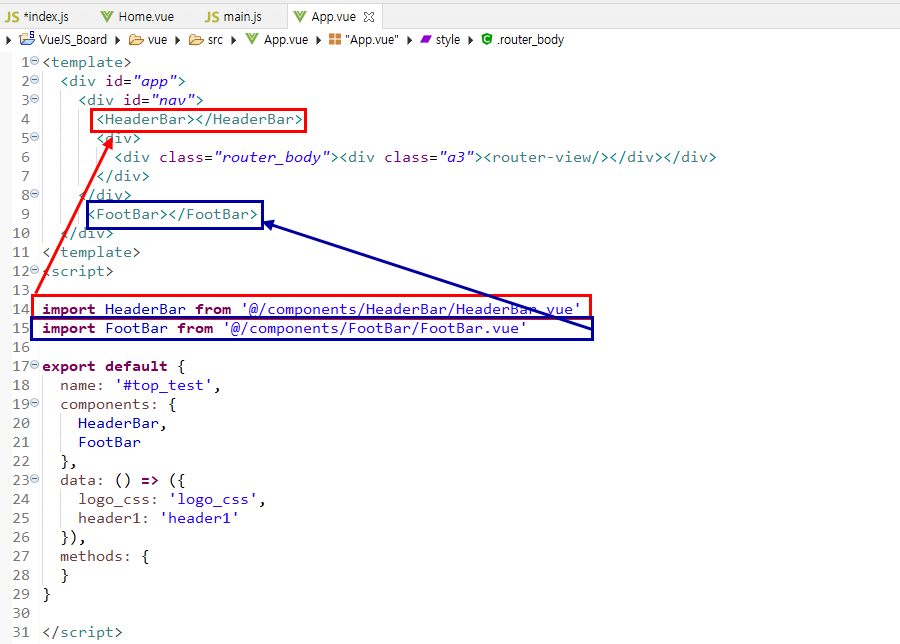900x644 pixels.
Task: Click the "nav" id value on line 3
Action: (x=173, y=100)
